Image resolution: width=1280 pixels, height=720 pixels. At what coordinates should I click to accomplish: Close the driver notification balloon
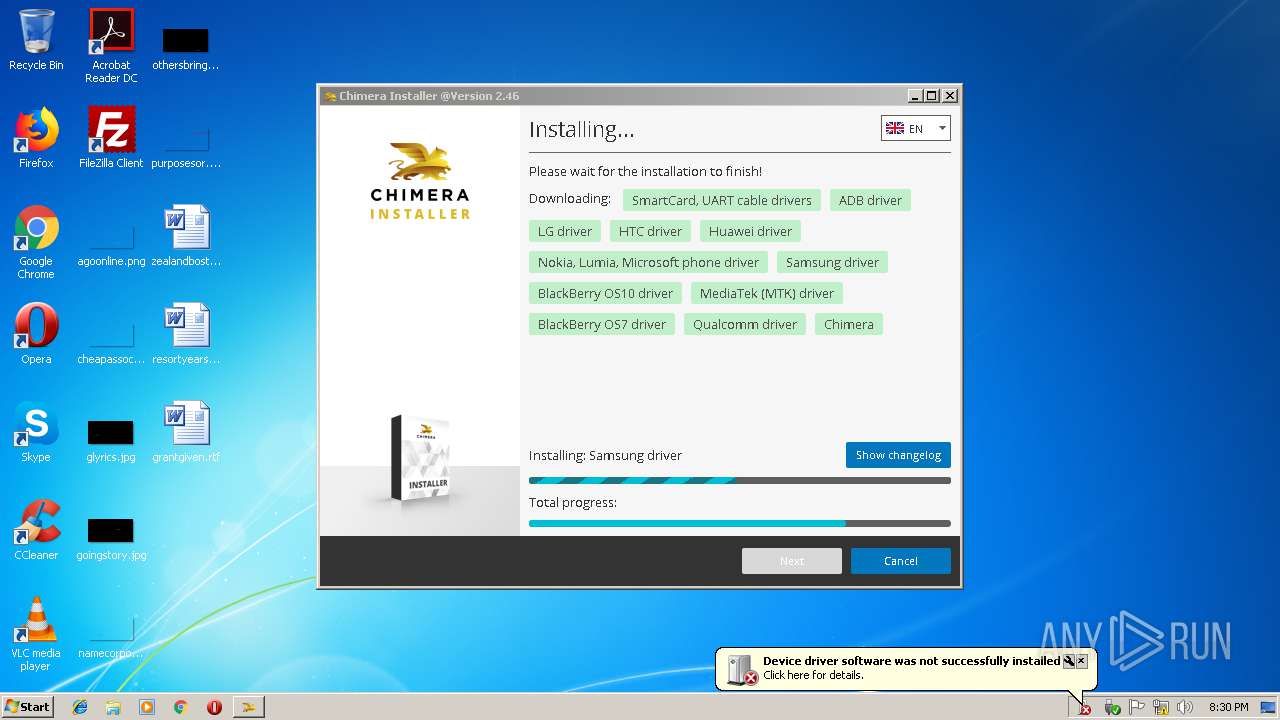point(1081,661)
